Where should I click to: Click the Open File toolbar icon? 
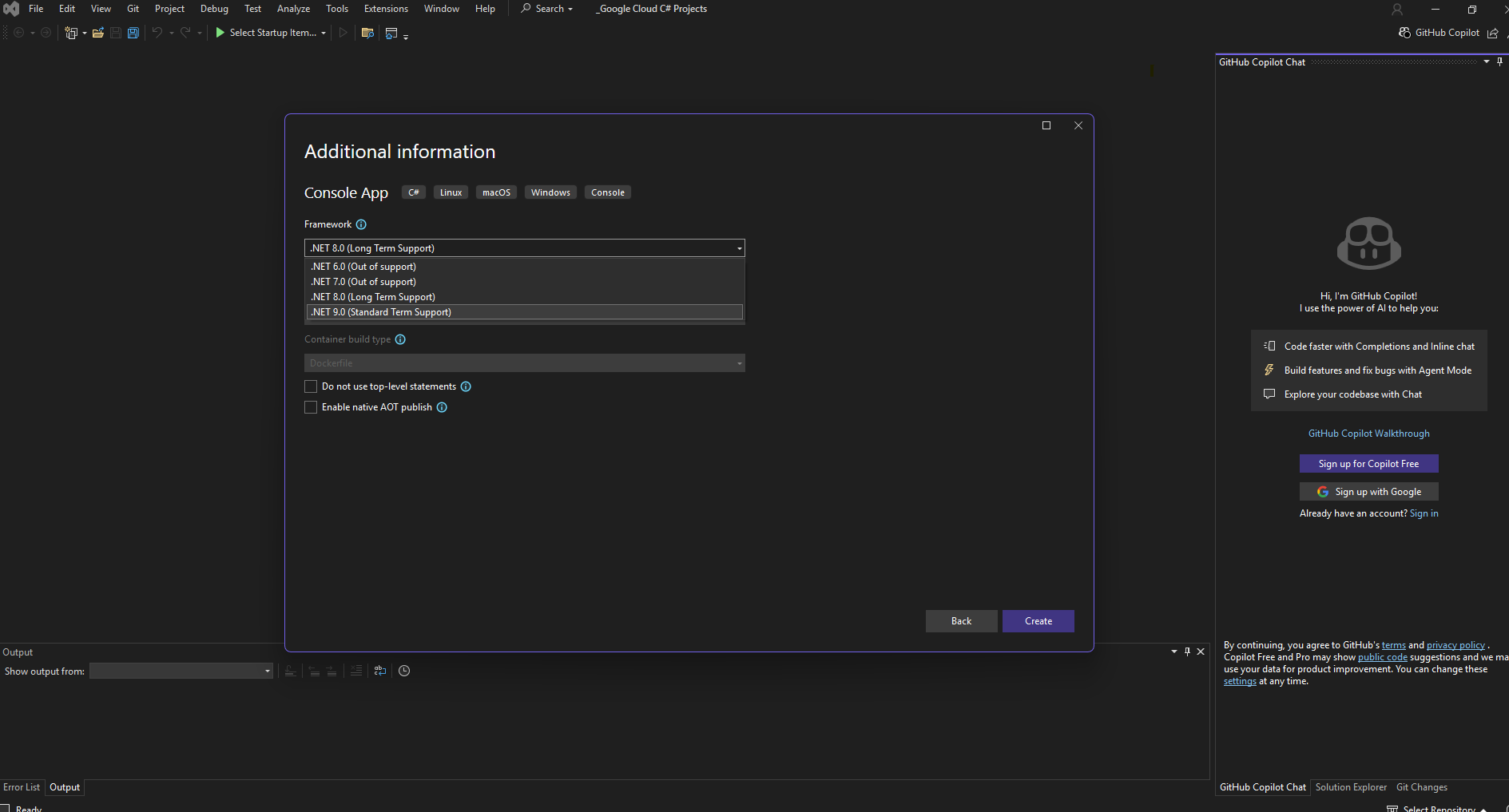[97, 33]
